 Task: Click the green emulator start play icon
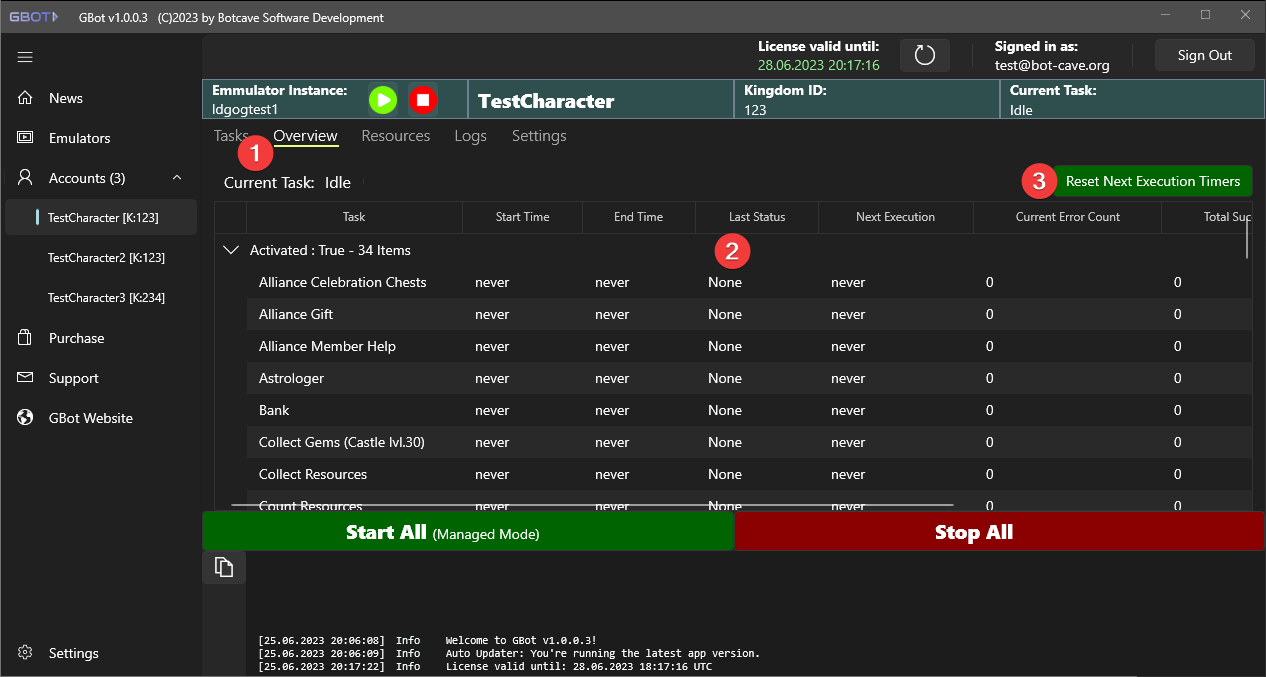(x=383, y=99)
